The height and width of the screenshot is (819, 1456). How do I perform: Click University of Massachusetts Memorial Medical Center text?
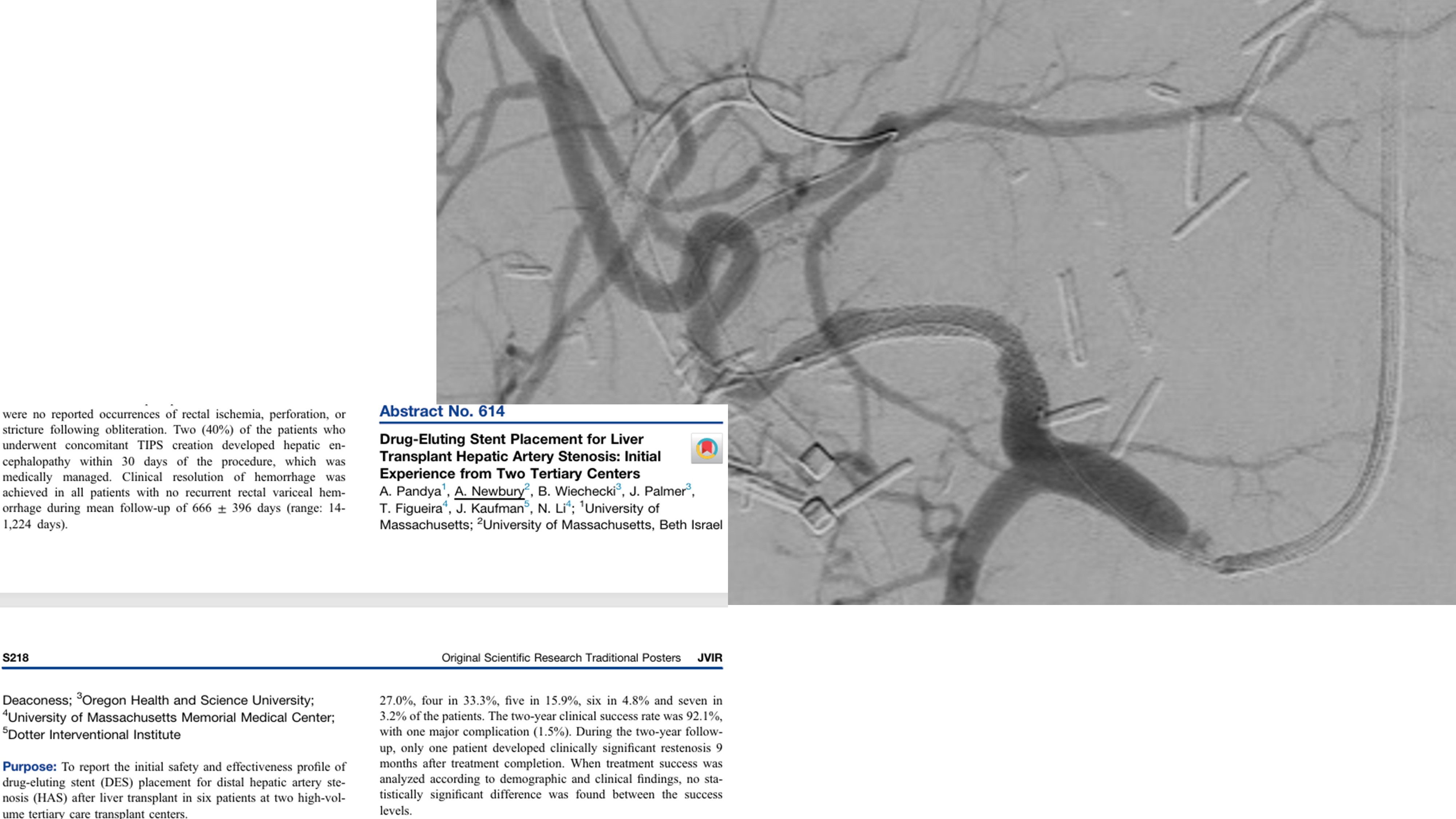pyautogui.click(x=171, y=718)
